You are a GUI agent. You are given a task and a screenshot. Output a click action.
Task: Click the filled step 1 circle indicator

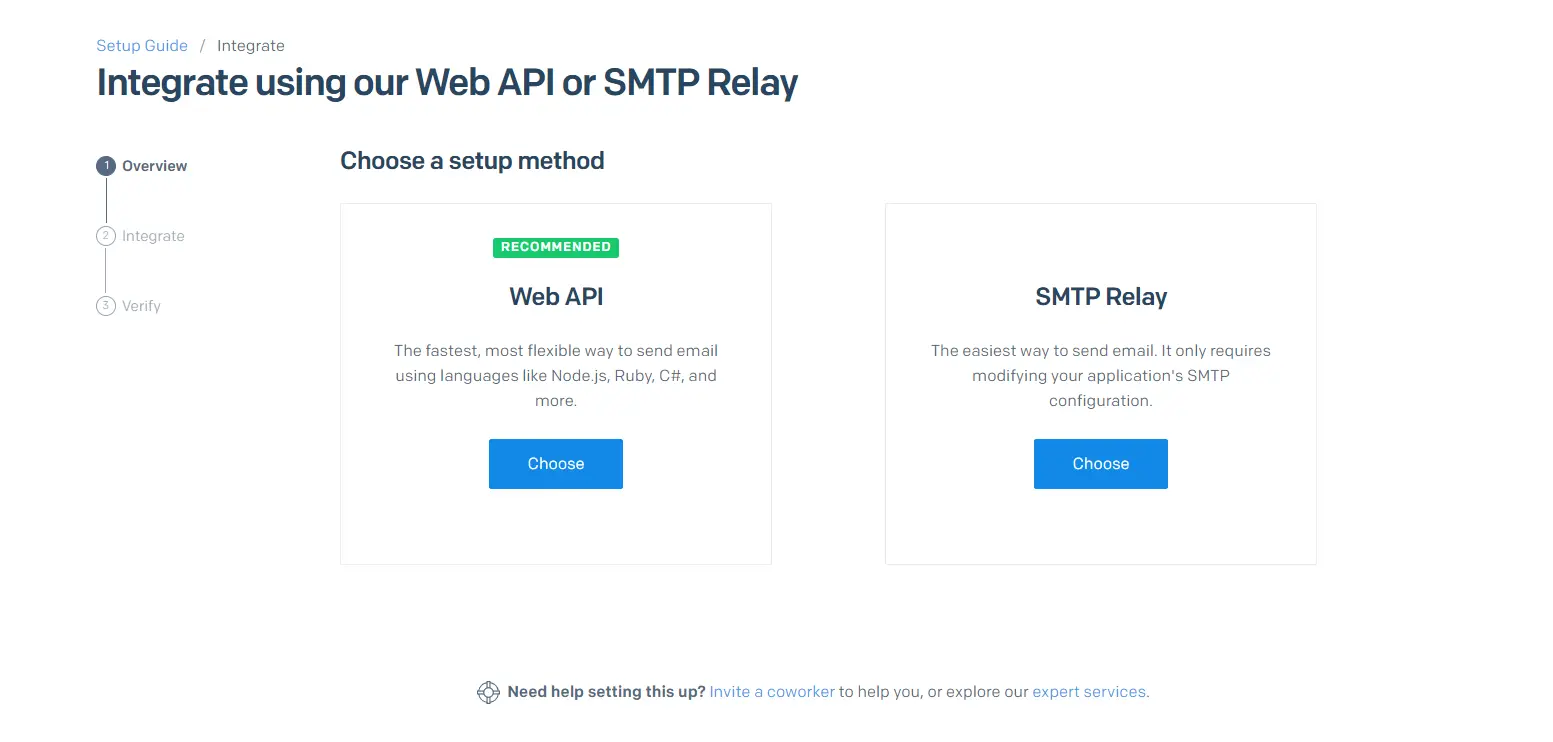pyautogui.click(x=106, y=165)
